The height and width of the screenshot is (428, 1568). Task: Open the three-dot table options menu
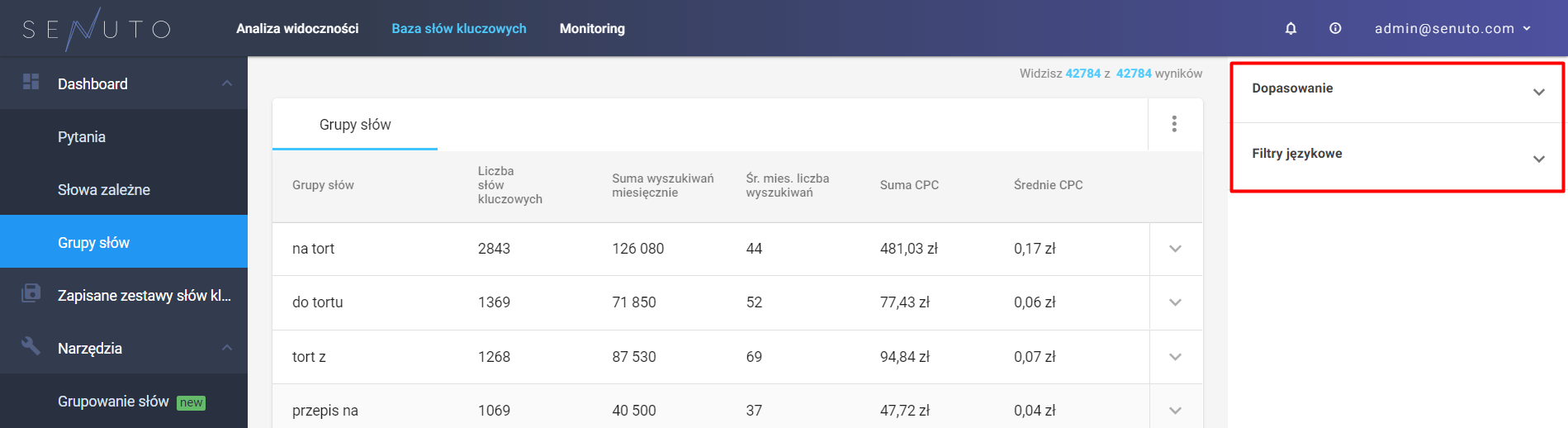click(1174, 124)
